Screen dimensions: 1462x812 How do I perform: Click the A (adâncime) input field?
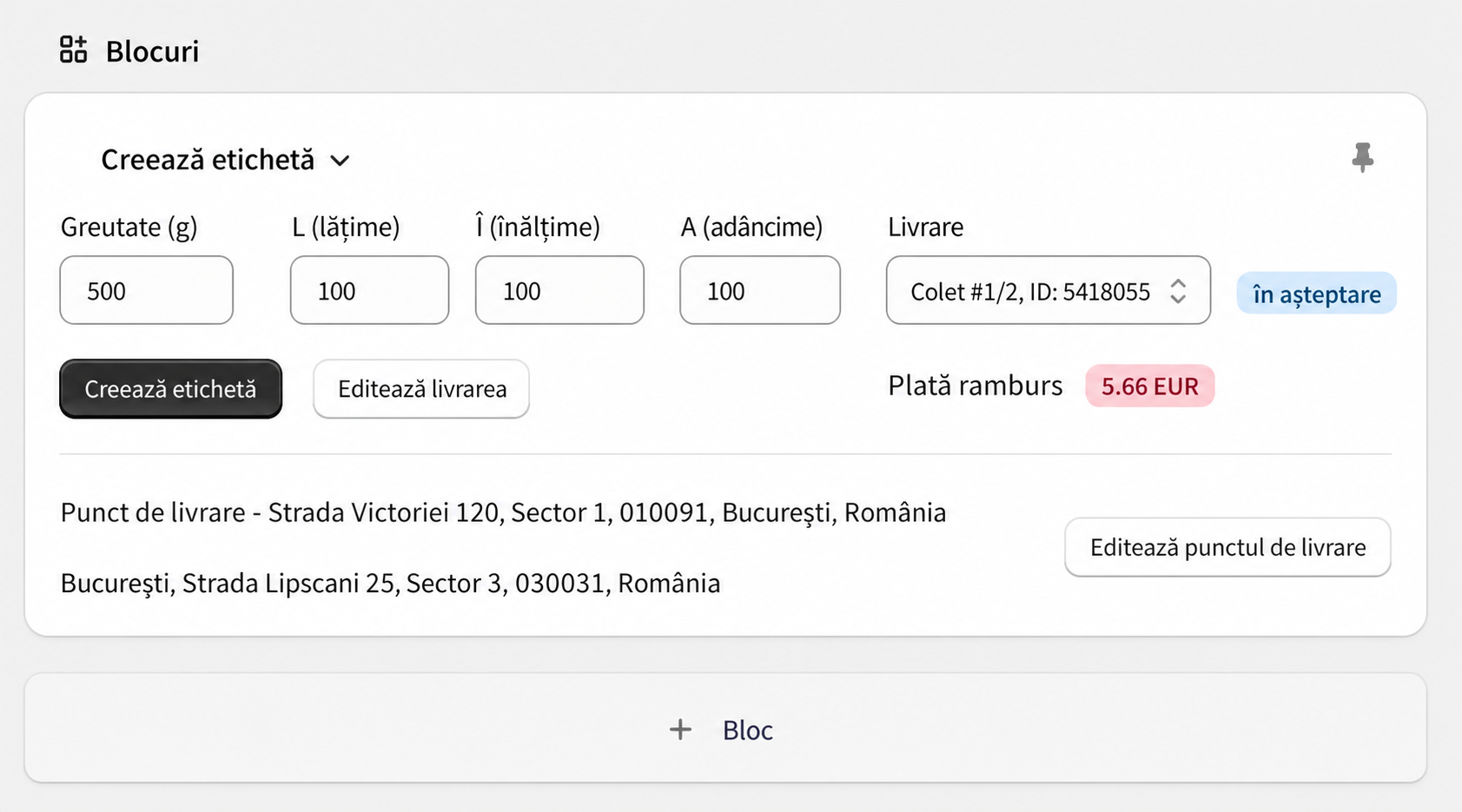point(760,290)
